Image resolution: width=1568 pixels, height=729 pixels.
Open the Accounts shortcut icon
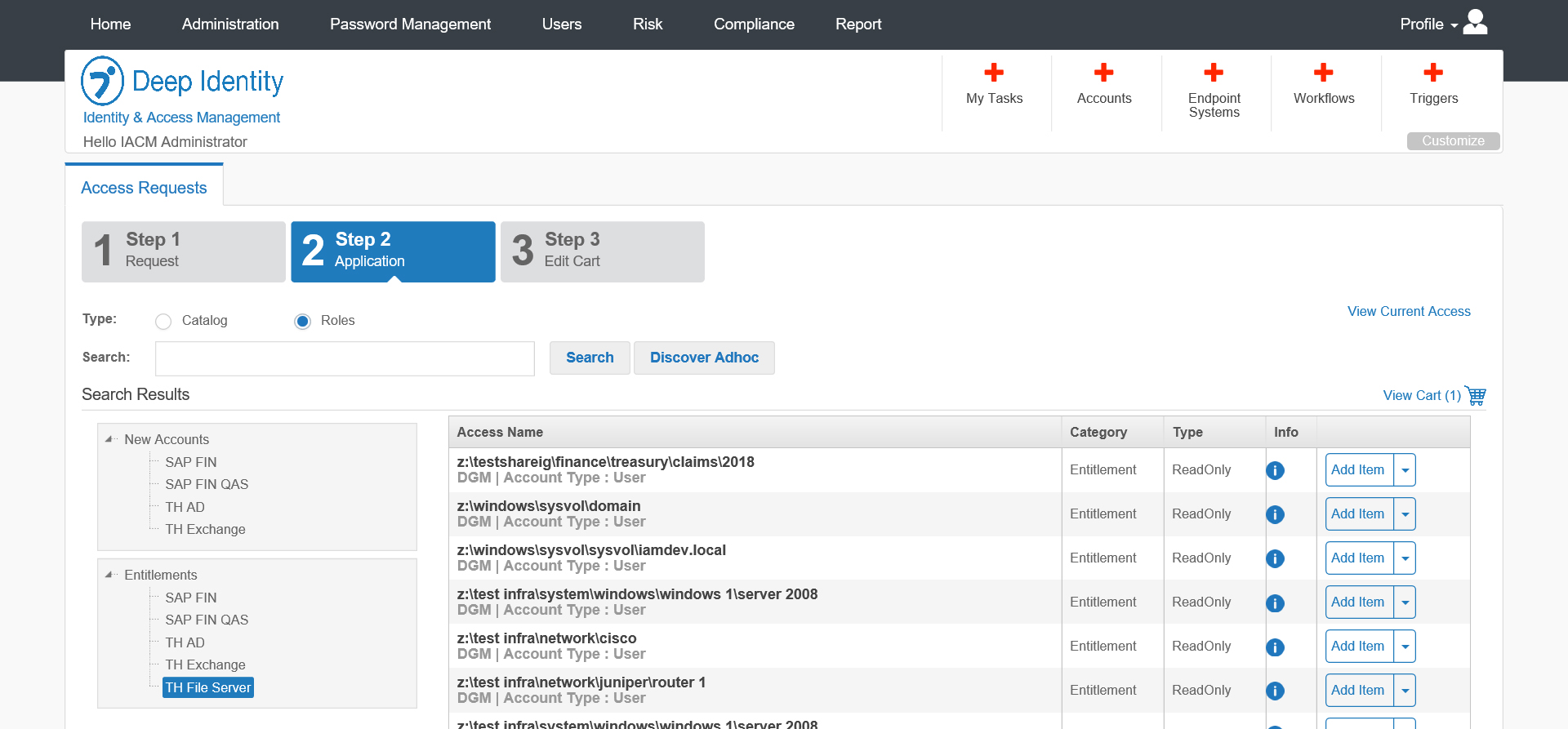click(1103, 73)
